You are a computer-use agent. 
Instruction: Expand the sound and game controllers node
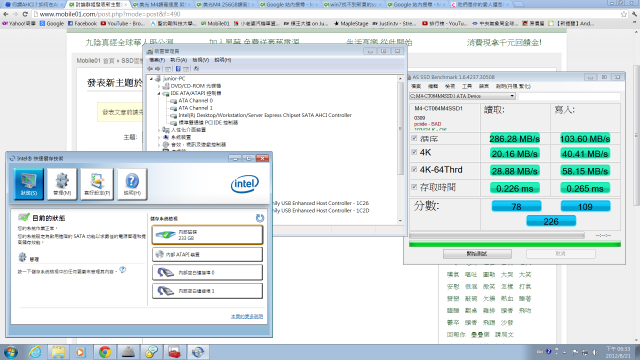pyautogui.click(x=159, y=144)
